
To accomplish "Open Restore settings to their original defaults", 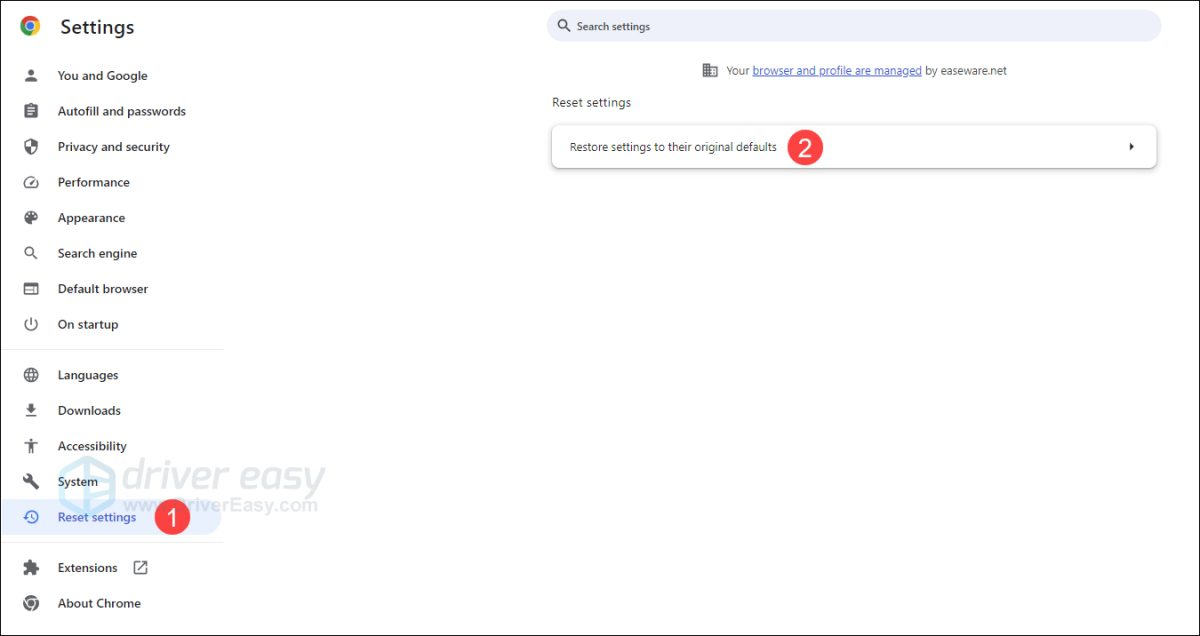I will coord(673,147).
